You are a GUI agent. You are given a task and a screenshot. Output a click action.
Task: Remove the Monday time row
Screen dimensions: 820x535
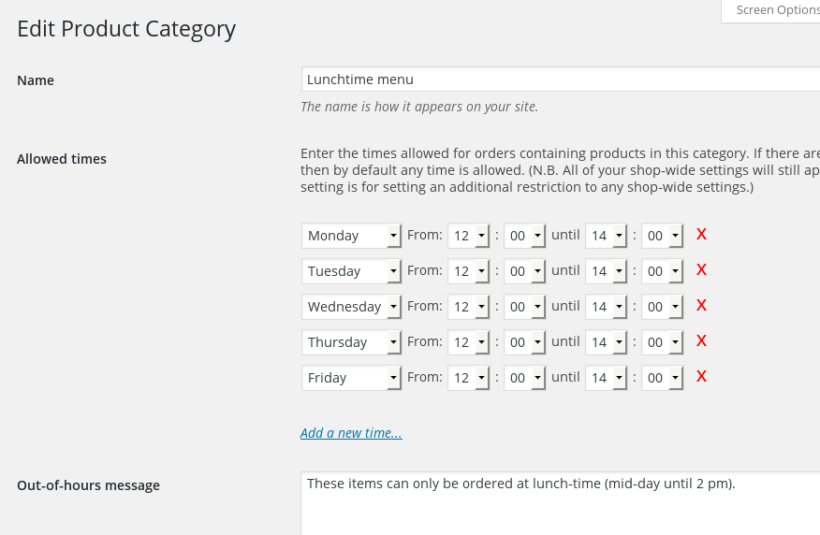701,234
